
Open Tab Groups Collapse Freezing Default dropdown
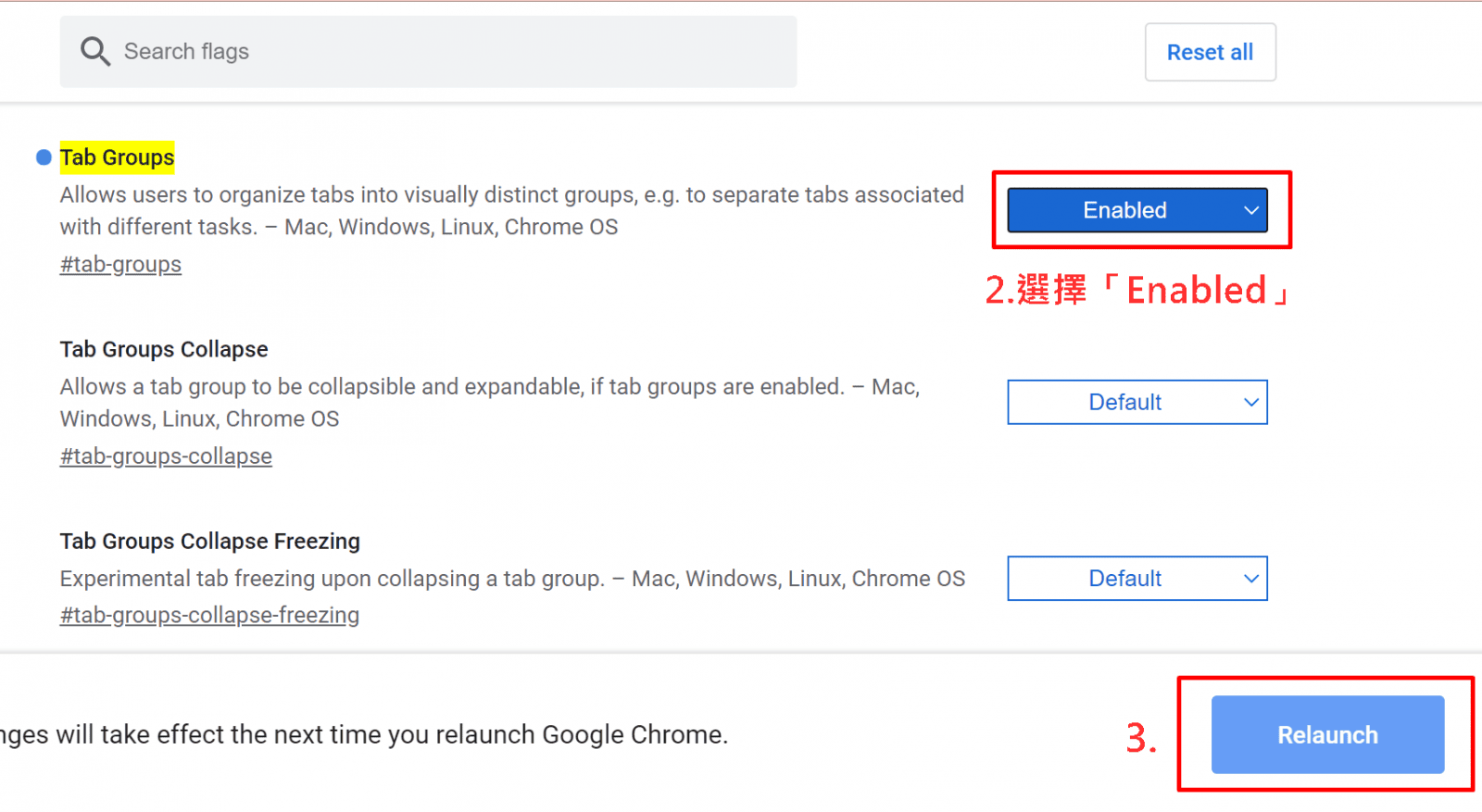(x=1137, y=578)
